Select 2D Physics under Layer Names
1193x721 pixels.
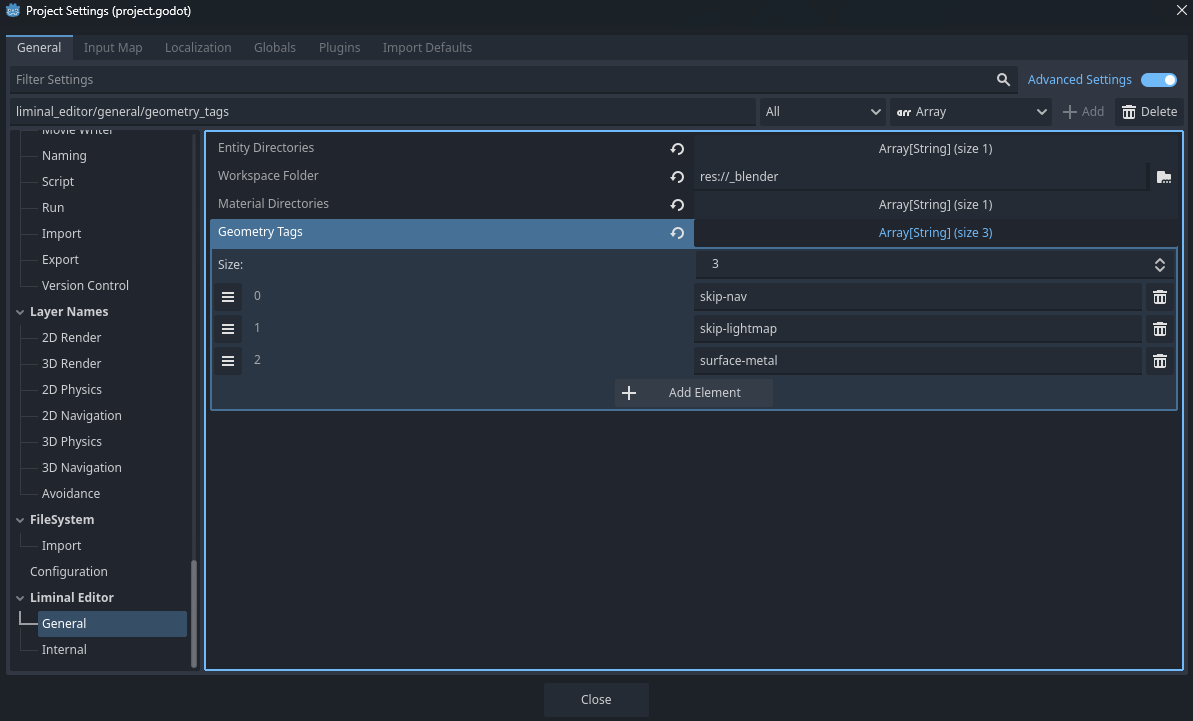72,390
